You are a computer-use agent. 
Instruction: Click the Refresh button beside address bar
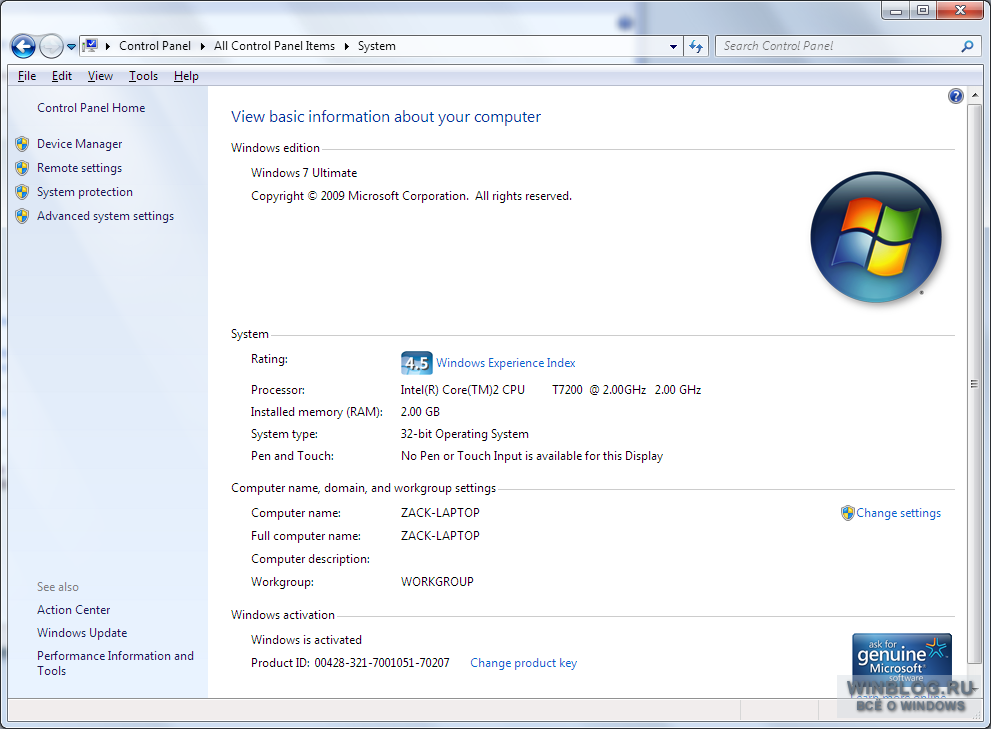(696, 46)
